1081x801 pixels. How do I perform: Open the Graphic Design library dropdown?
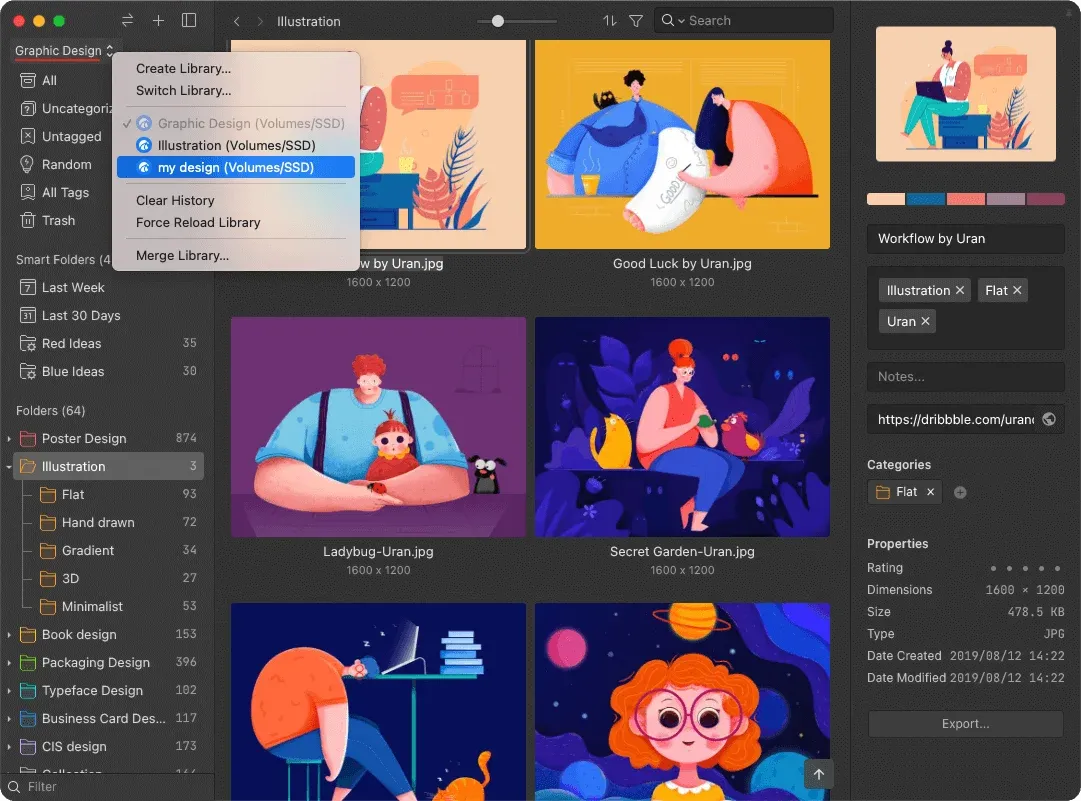pos(63,50)
